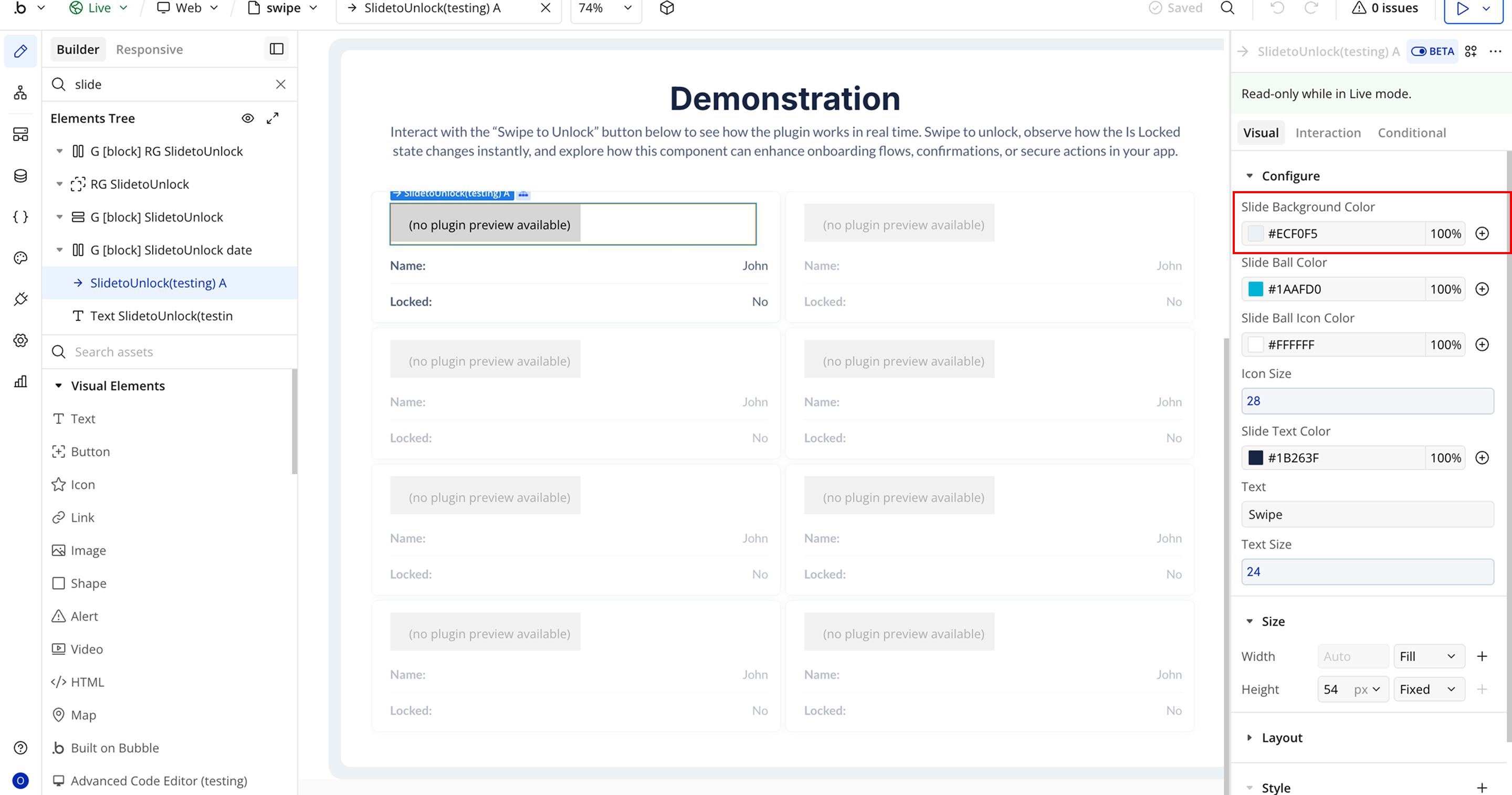Open the Data tab in left sidebar

[20, 176]
